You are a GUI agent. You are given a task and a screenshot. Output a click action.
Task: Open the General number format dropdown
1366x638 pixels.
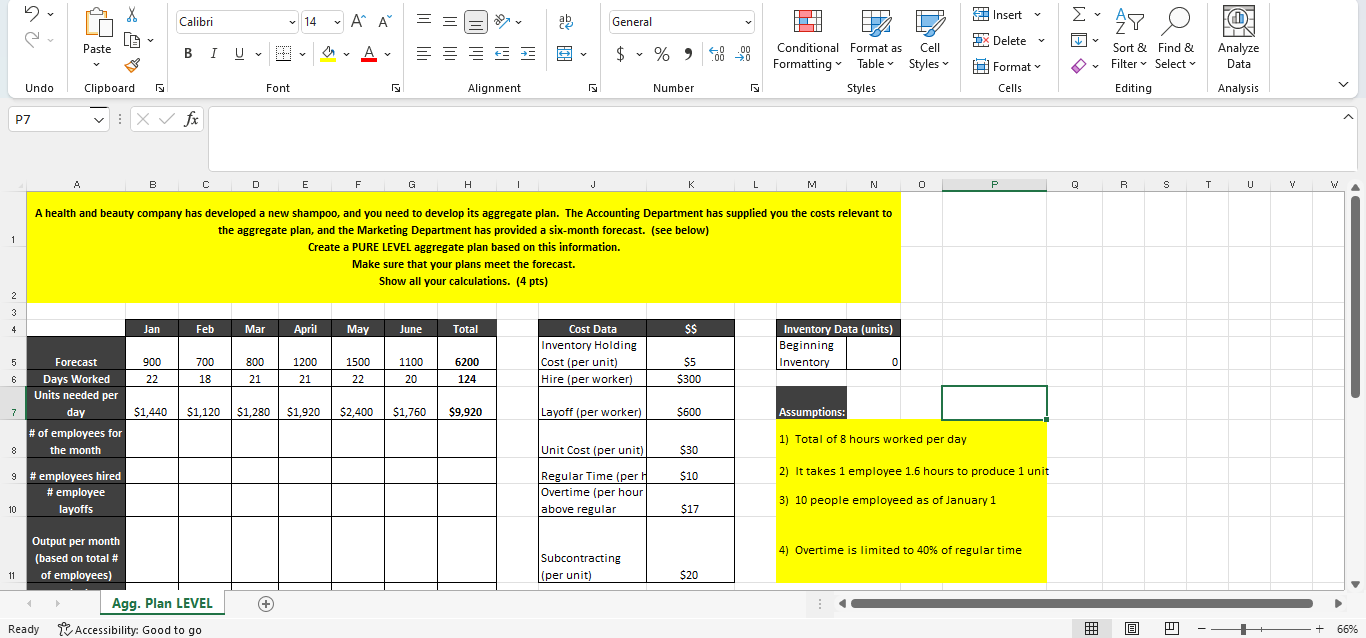click(x=680, y=21)
